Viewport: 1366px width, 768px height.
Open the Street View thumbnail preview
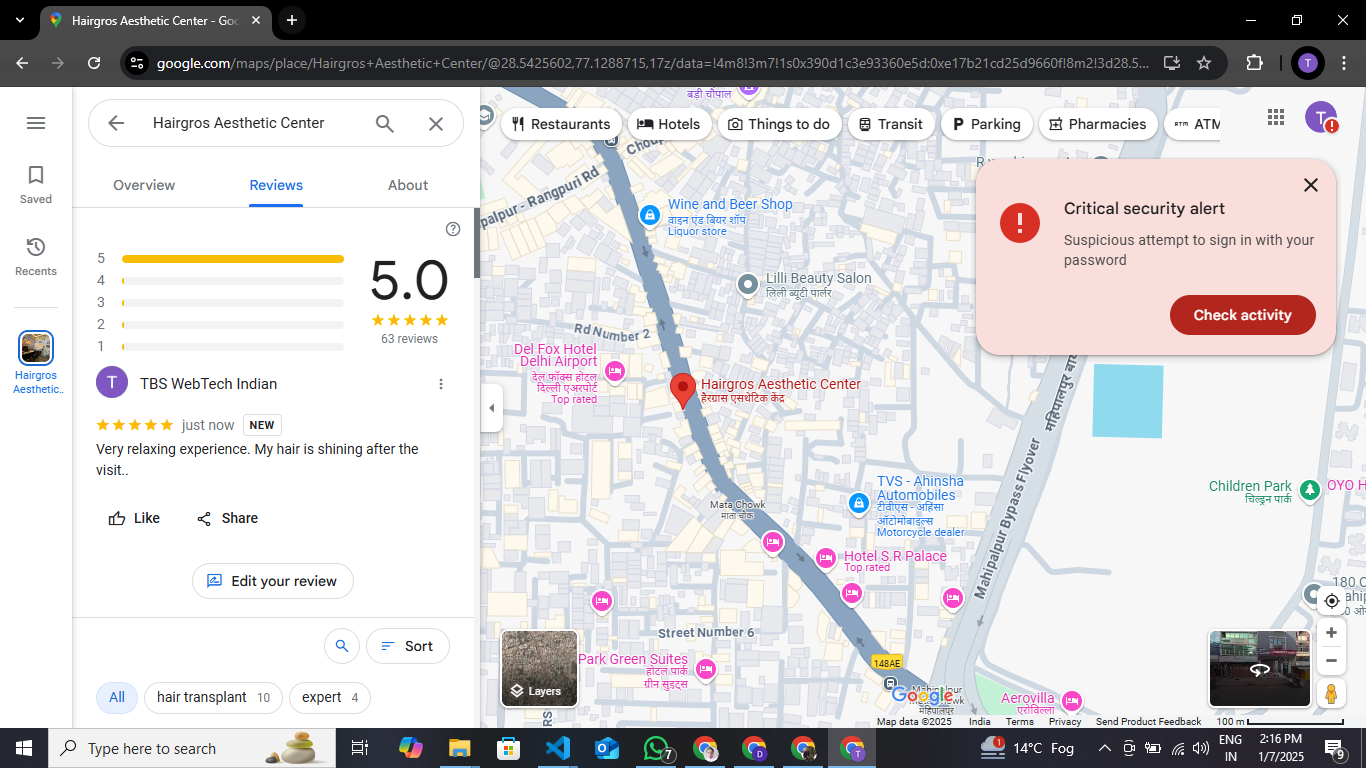click(x=1259, y=669)
